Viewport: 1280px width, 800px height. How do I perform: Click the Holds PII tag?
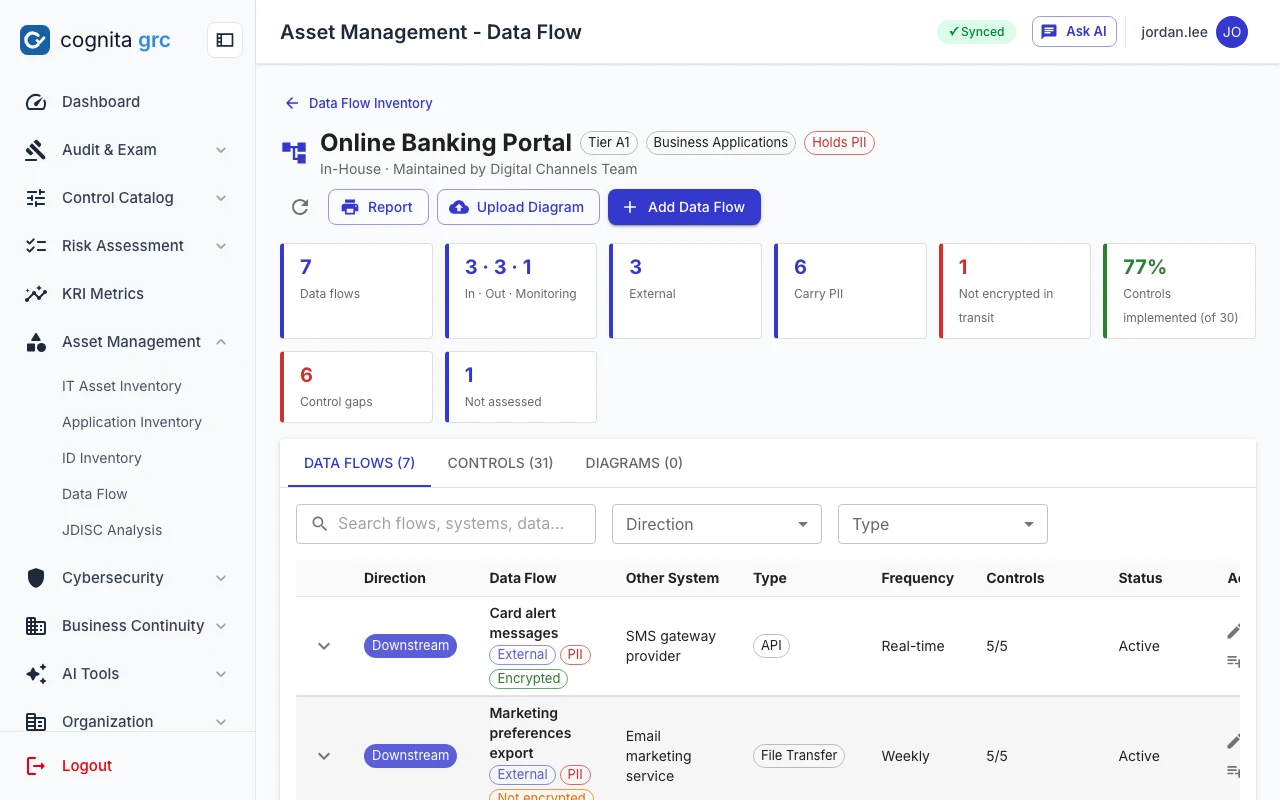[x=839, y=143]
